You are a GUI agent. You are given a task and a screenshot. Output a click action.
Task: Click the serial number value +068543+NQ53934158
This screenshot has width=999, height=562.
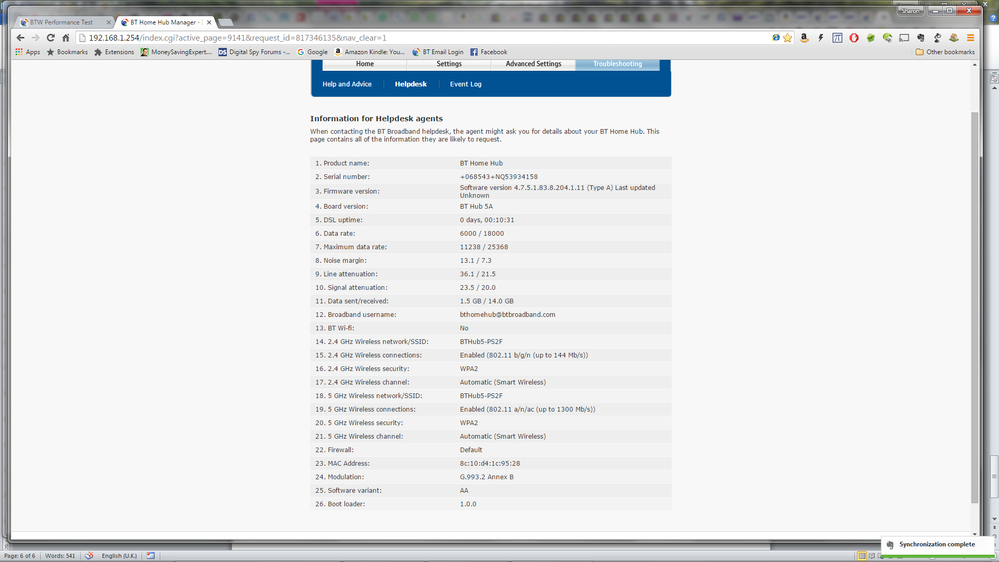click(498, 177)
